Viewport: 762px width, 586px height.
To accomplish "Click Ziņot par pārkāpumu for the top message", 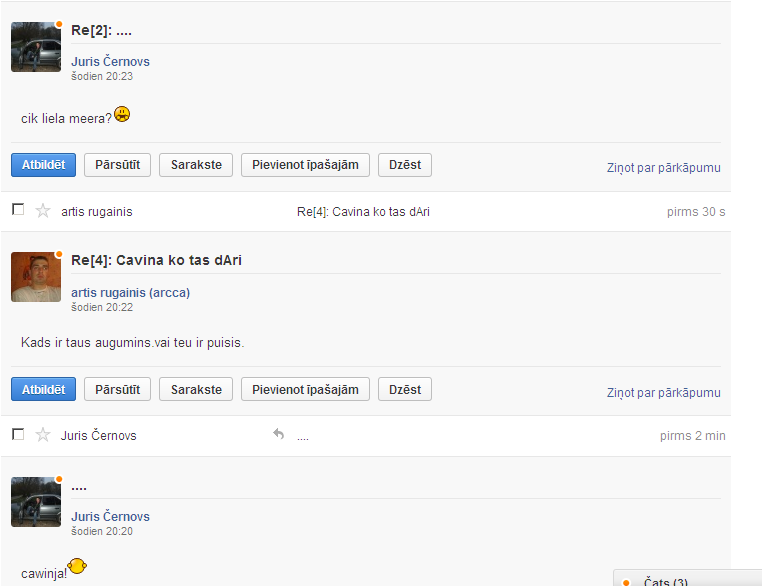I will point(663,168).
